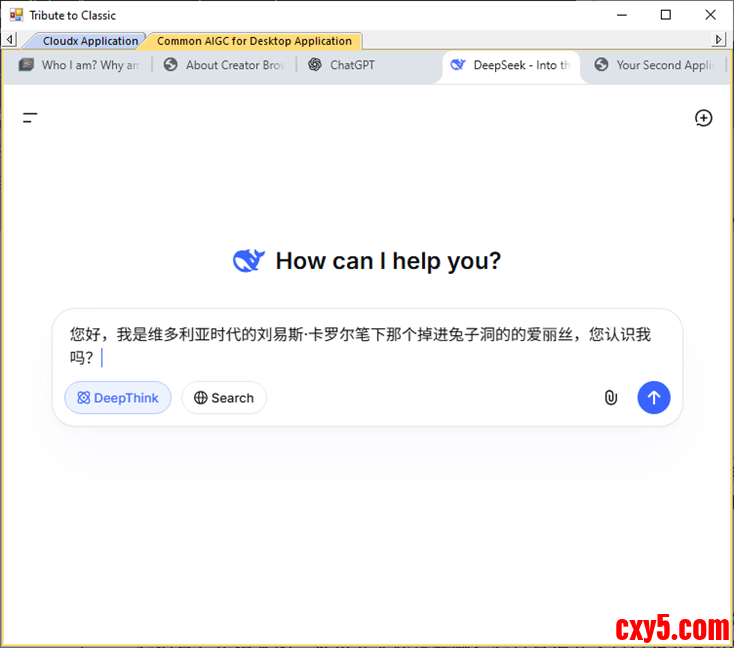
Task: Close the Tribute to Classic window
Action: click(710, 15)
